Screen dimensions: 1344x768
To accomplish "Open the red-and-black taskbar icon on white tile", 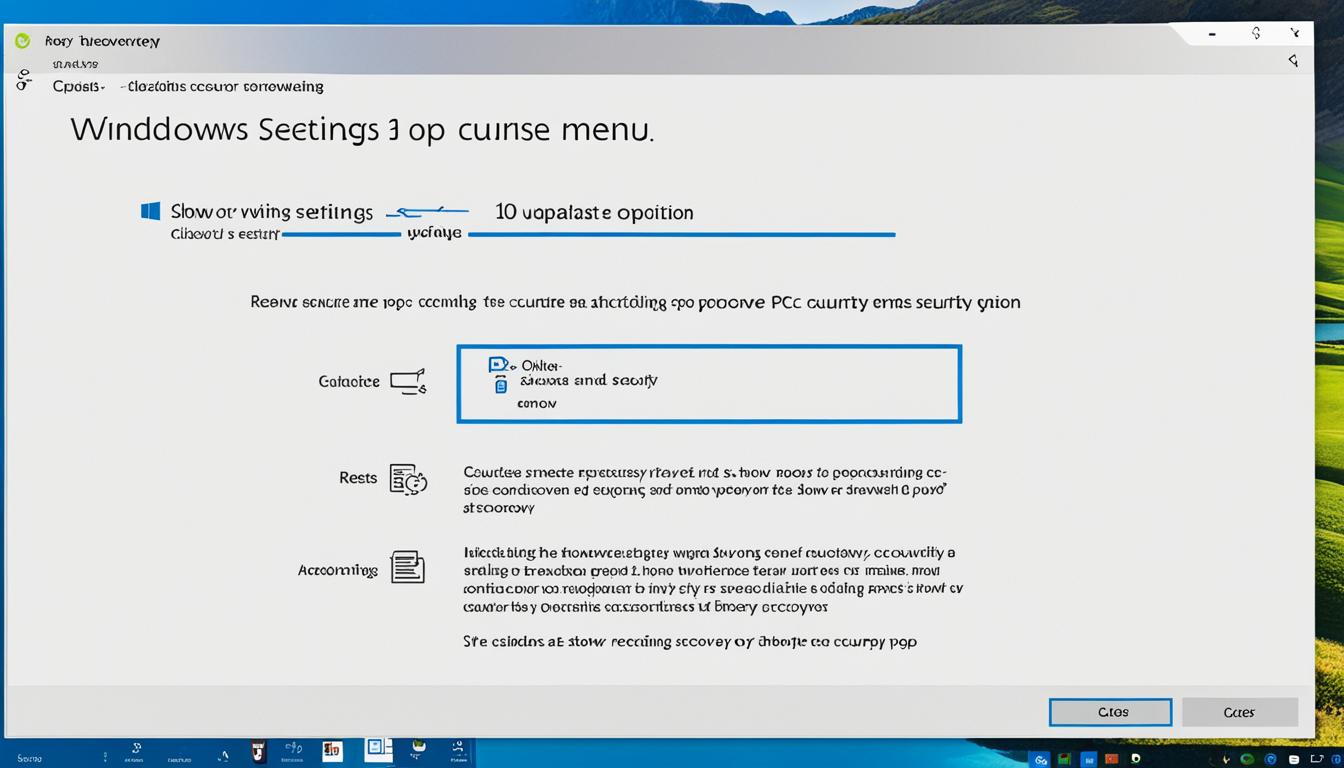I will click(332, 751).
